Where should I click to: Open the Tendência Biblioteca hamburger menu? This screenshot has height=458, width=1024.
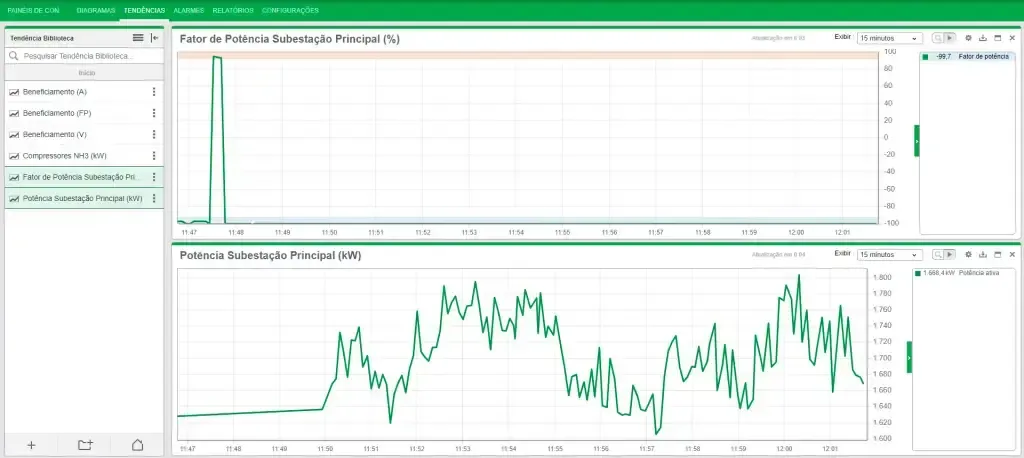coord(138,38)
